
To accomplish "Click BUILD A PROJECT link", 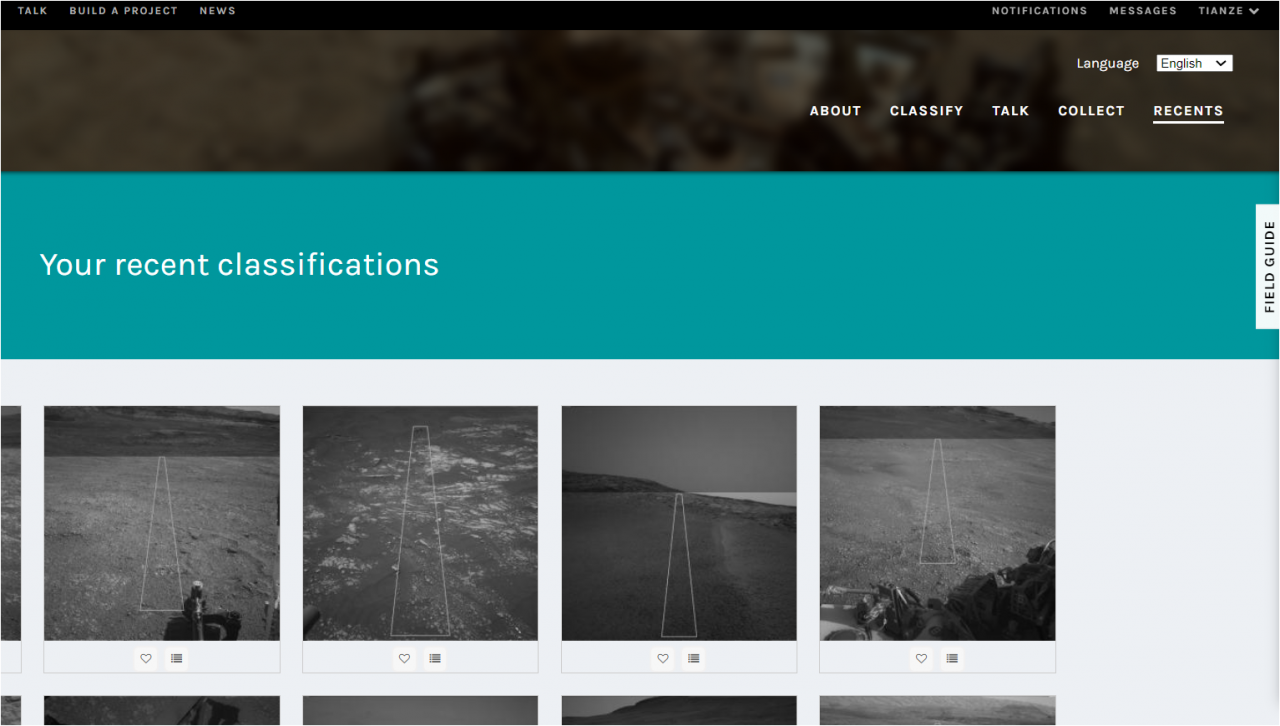I will pyautogui.click(x=123, y=11).
